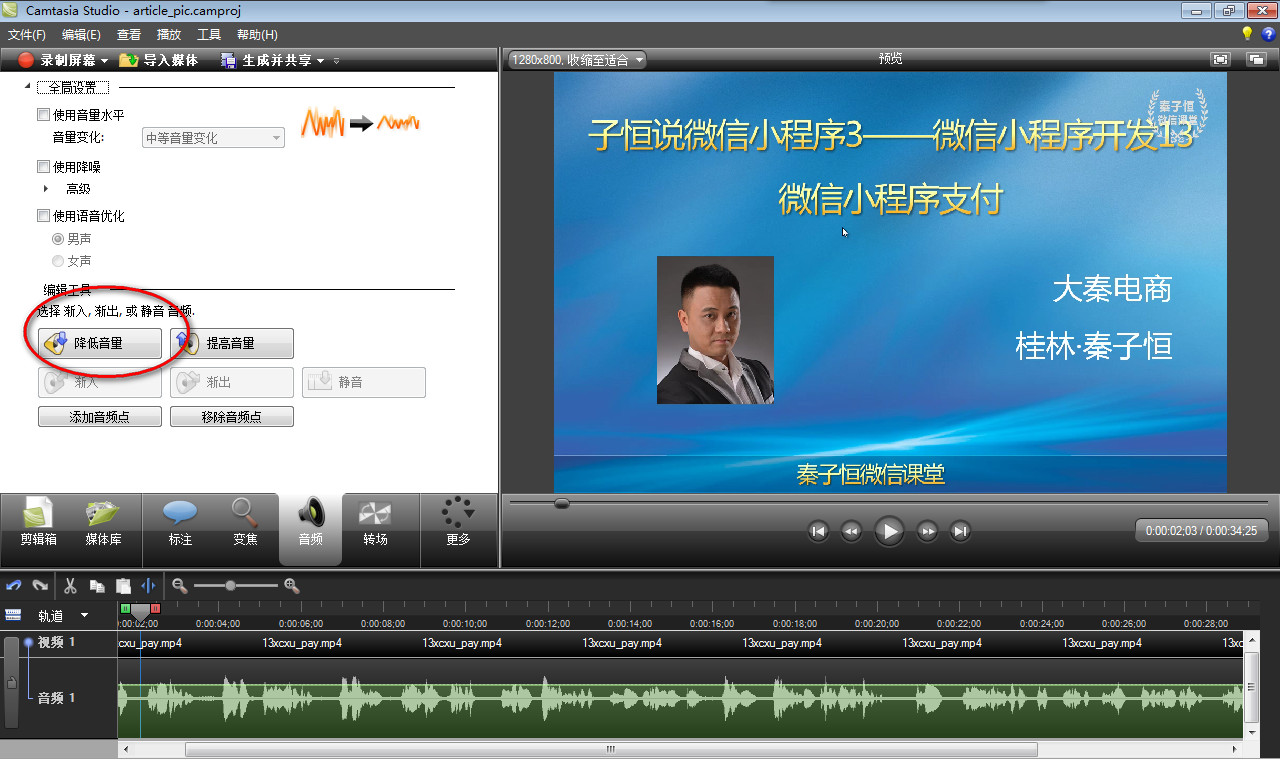
Task: Open the 标注 callouts tab
Action: (180, 522)
